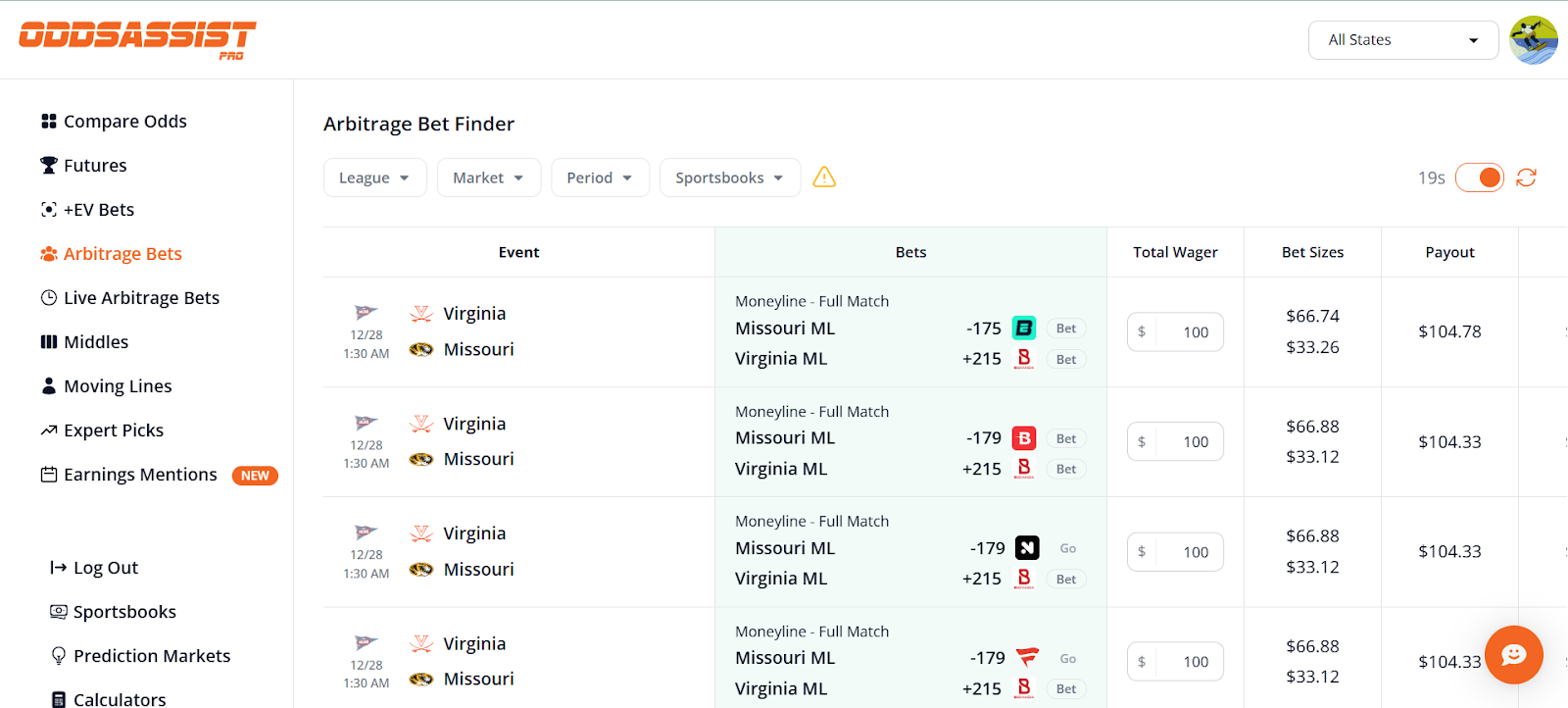
Task: Click the teal sportsbook icon beside -175
Action: pos(1024,329)
